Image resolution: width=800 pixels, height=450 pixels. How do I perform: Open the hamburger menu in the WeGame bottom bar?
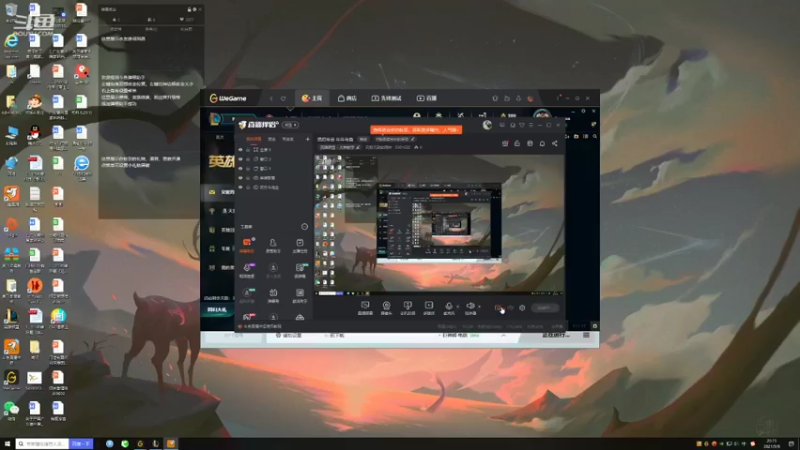[586, 335]
